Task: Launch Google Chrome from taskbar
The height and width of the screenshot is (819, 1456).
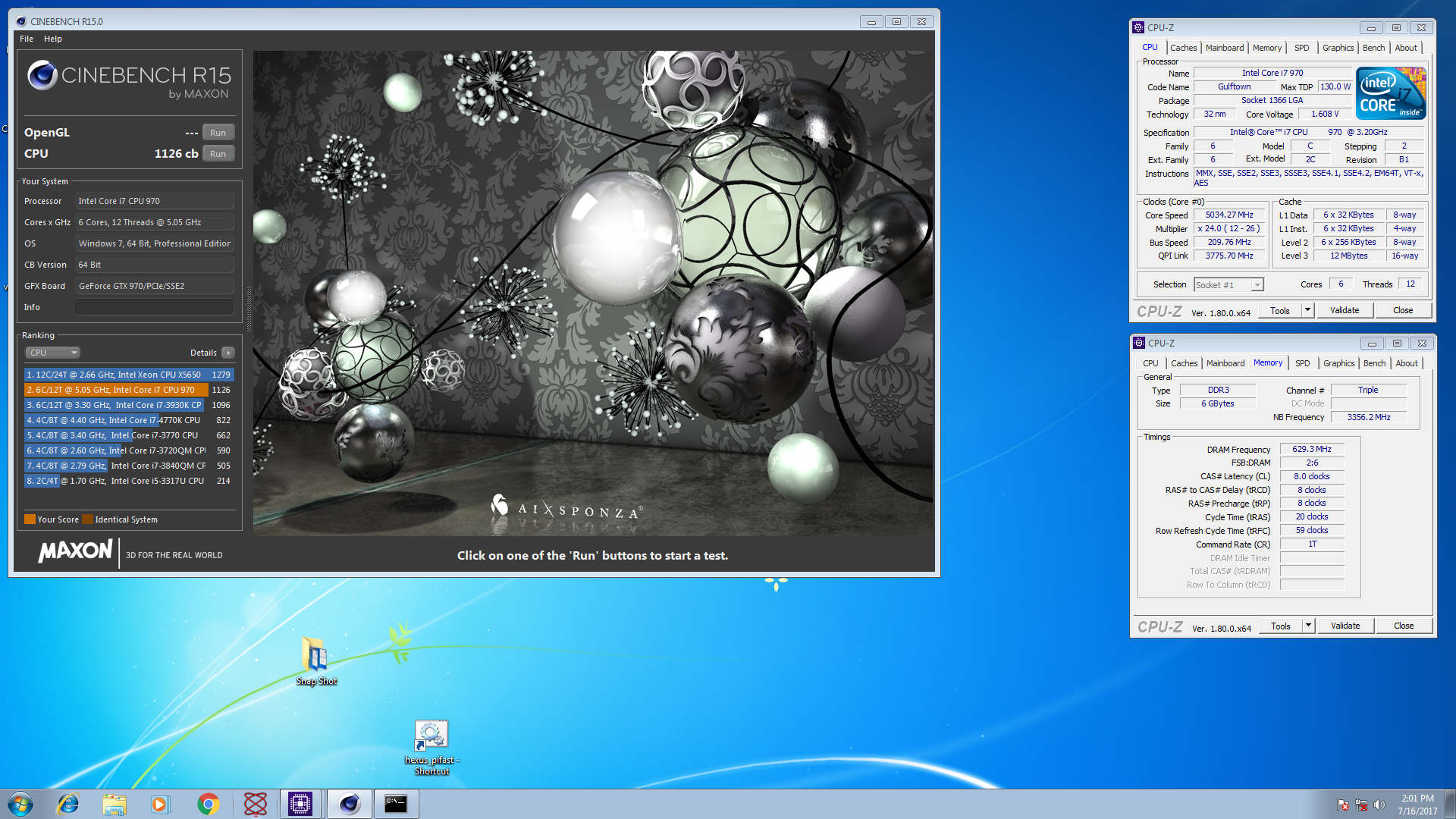Action: 208,804
